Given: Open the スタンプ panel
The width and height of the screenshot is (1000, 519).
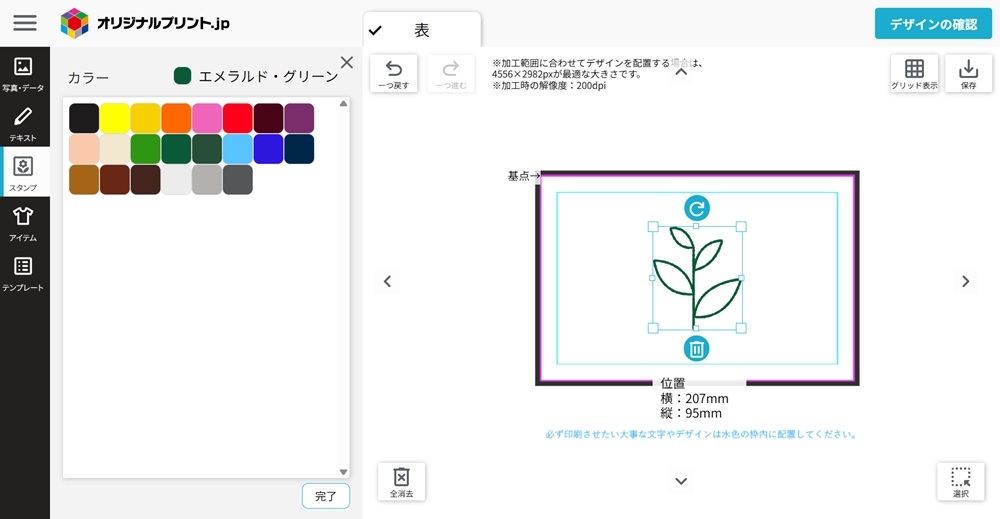Looking at the screenshot, I should (x=23, y=172).
